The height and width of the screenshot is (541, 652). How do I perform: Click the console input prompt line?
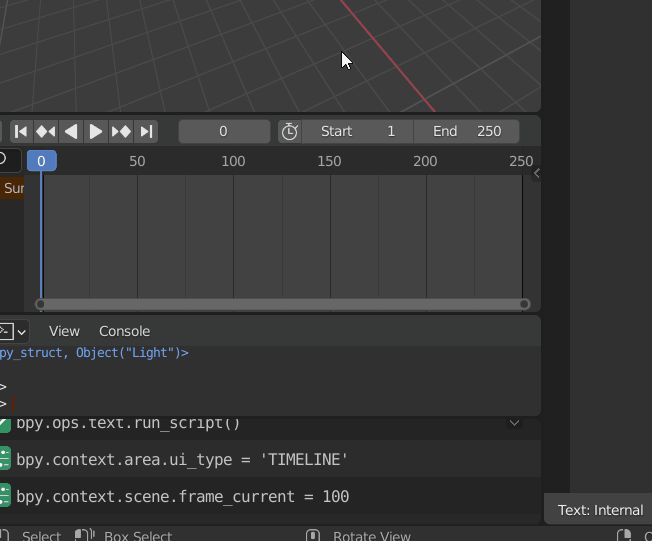pyautogui.click(x=270, y=404)
